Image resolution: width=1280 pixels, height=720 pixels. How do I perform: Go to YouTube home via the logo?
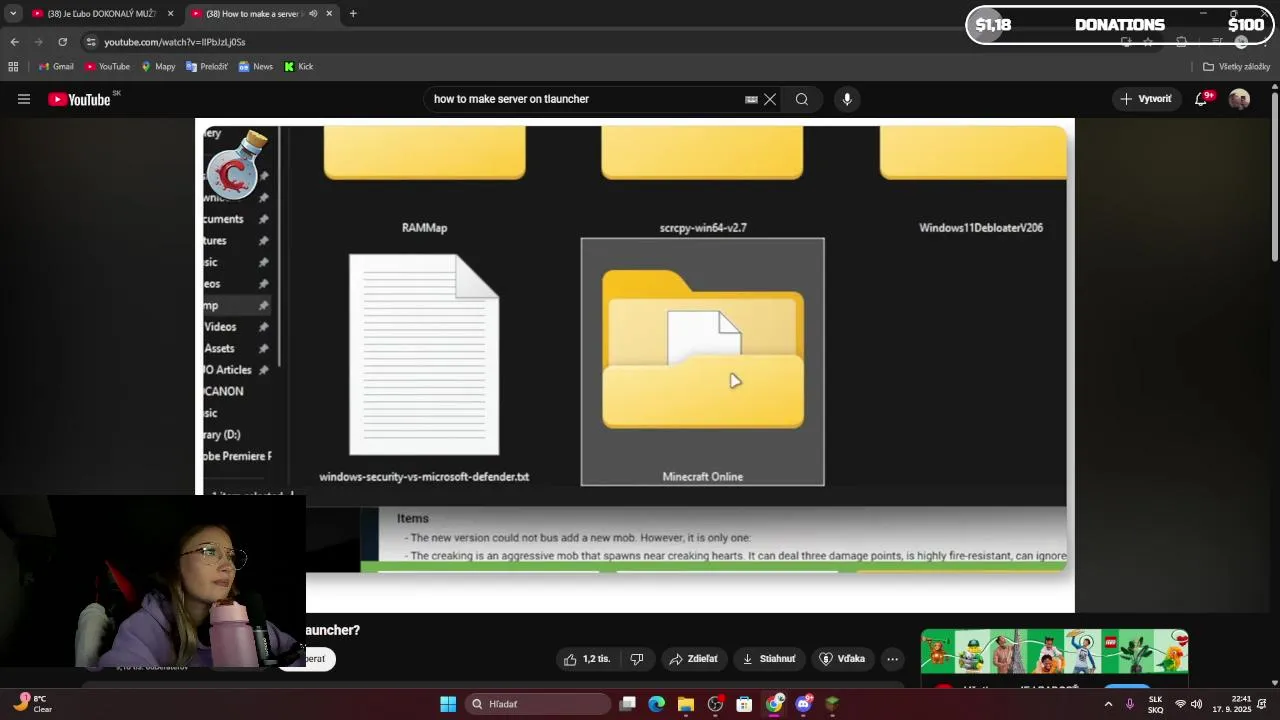(79, 99)
